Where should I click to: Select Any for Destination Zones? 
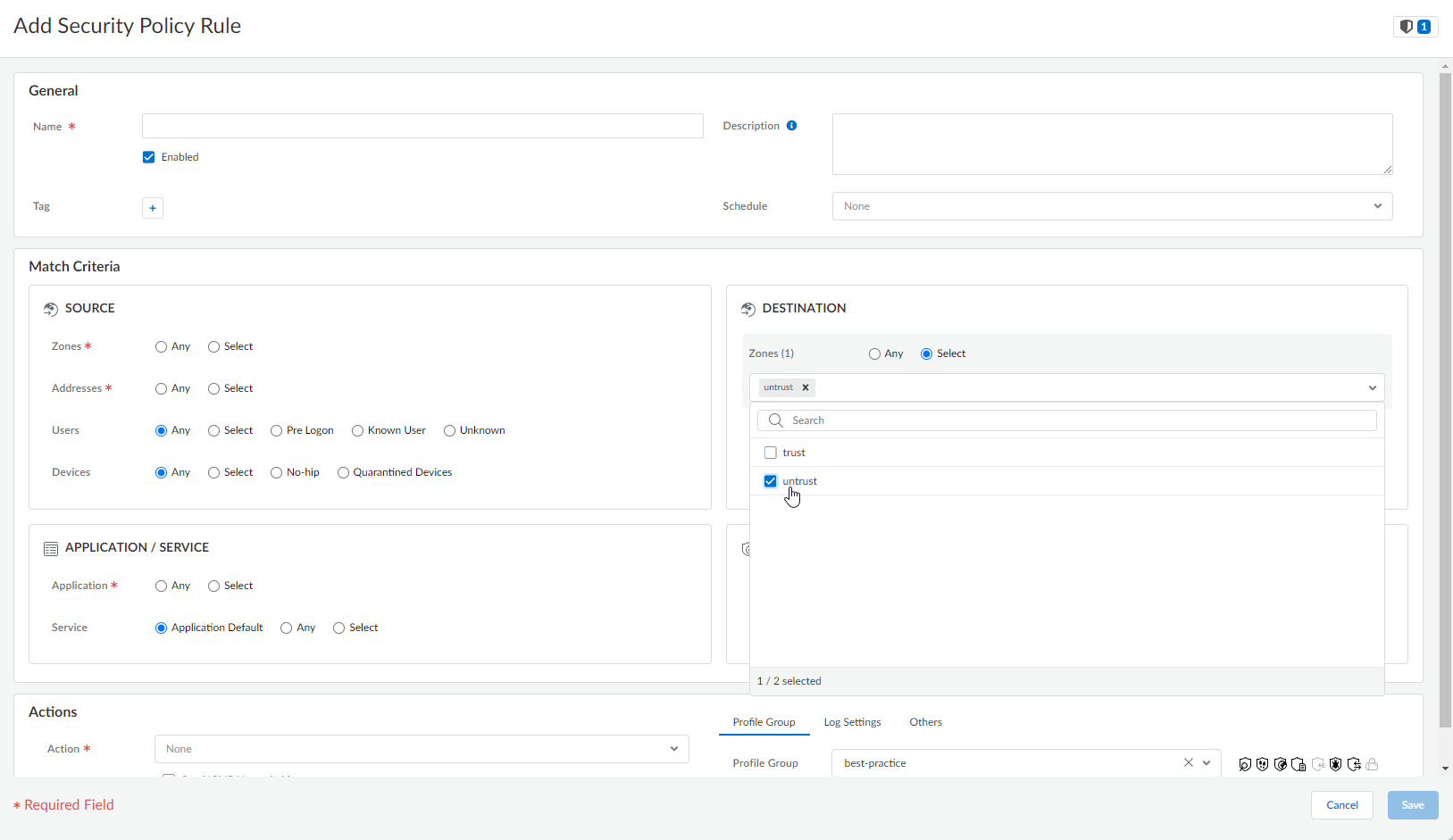[x=875, y=354]
